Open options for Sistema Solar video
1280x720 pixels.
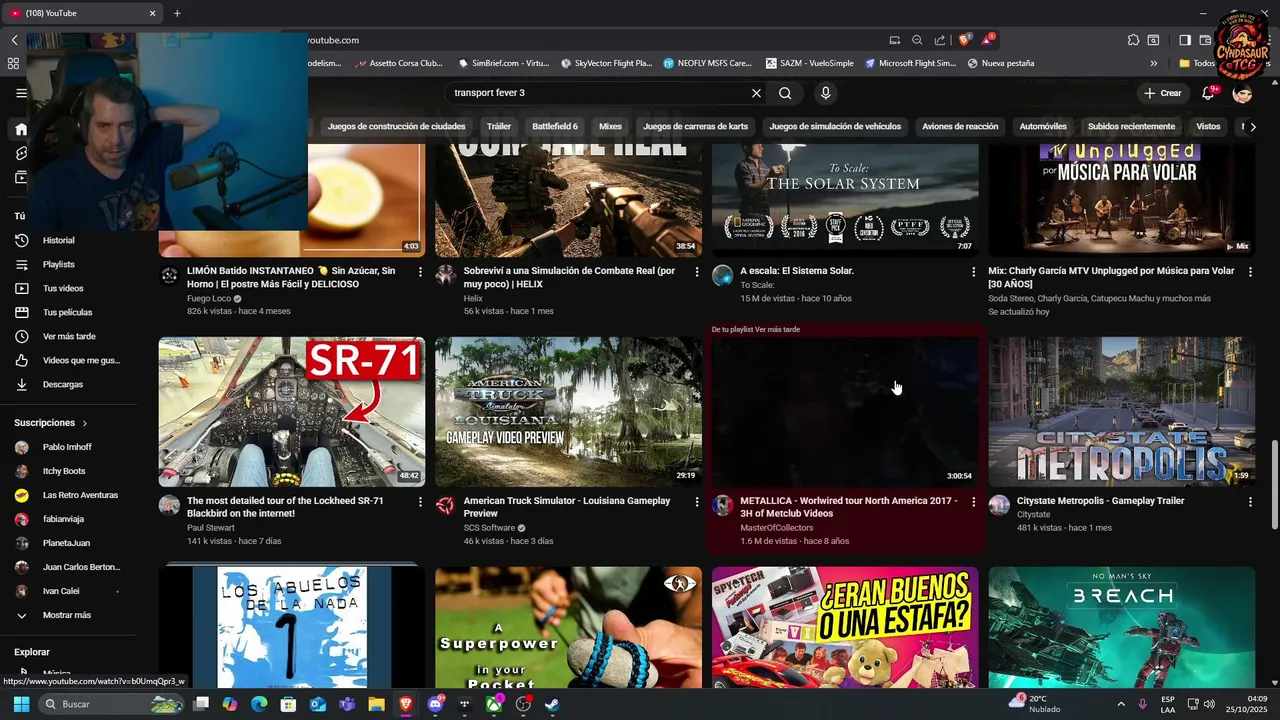(x=973, y=272)
